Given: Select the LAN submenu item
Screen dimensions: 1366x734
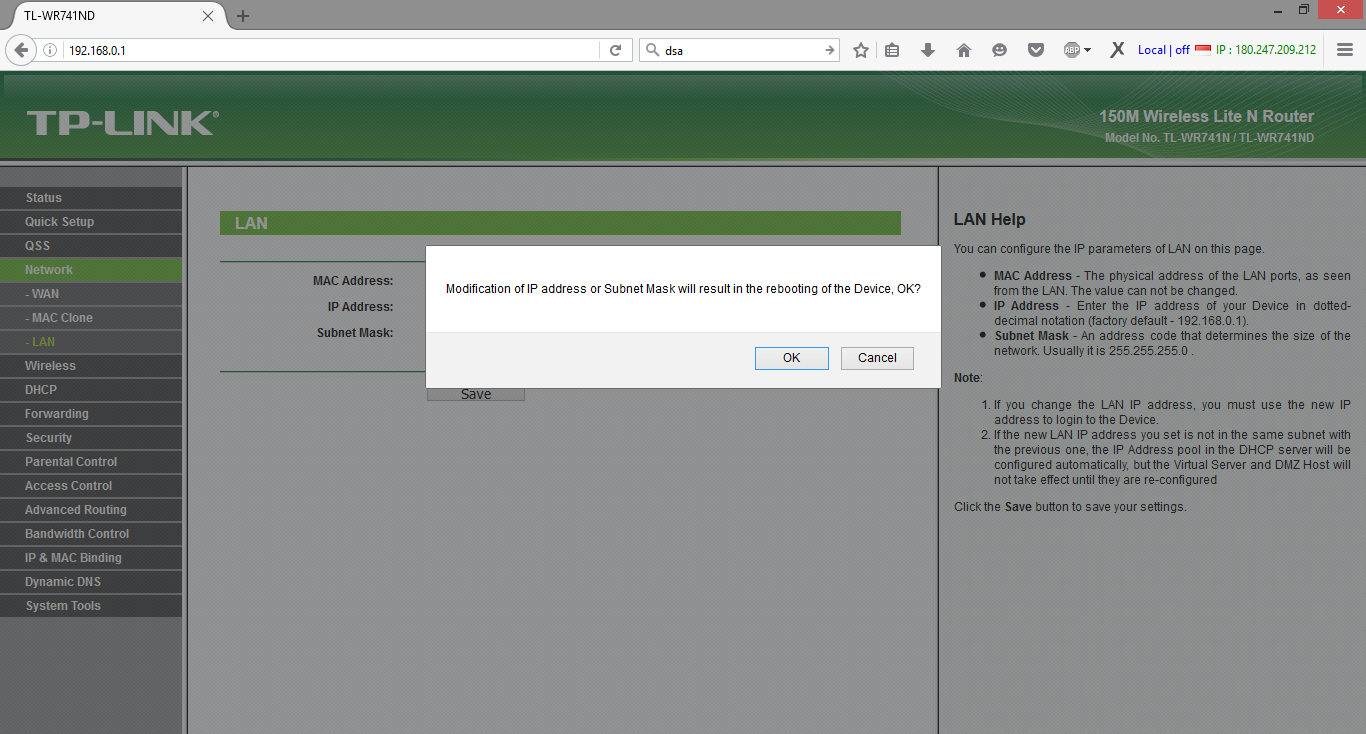Looking at the screenshot, I should [91, 342].
